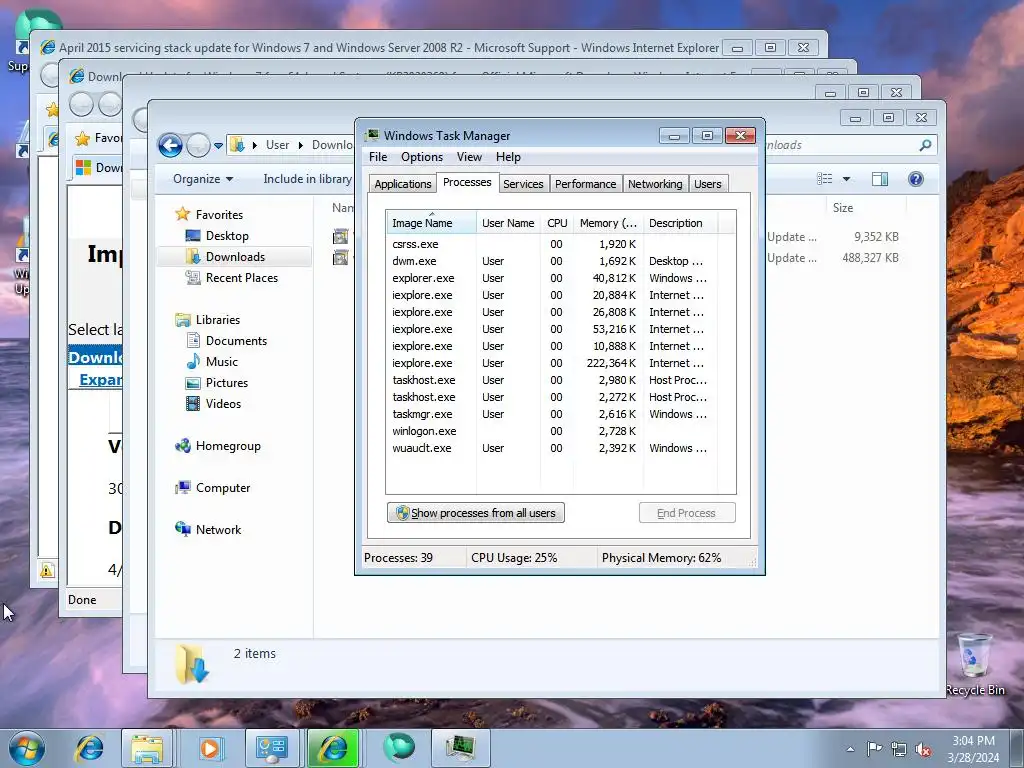This screenshot has height=768, width=1024.
Task: Sort processes by the CPU column
Action: [557, 223]
